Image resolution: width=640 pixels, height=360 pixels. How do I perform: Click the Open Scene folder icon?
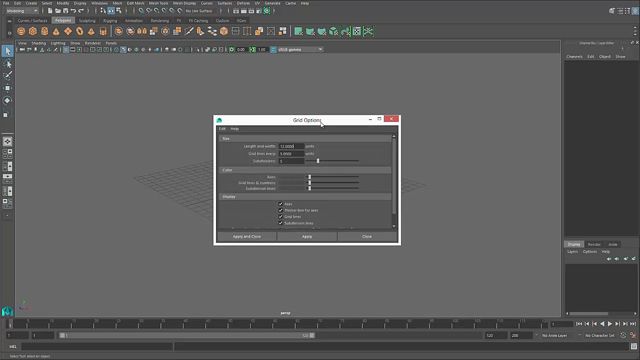(x=58, y=11)
